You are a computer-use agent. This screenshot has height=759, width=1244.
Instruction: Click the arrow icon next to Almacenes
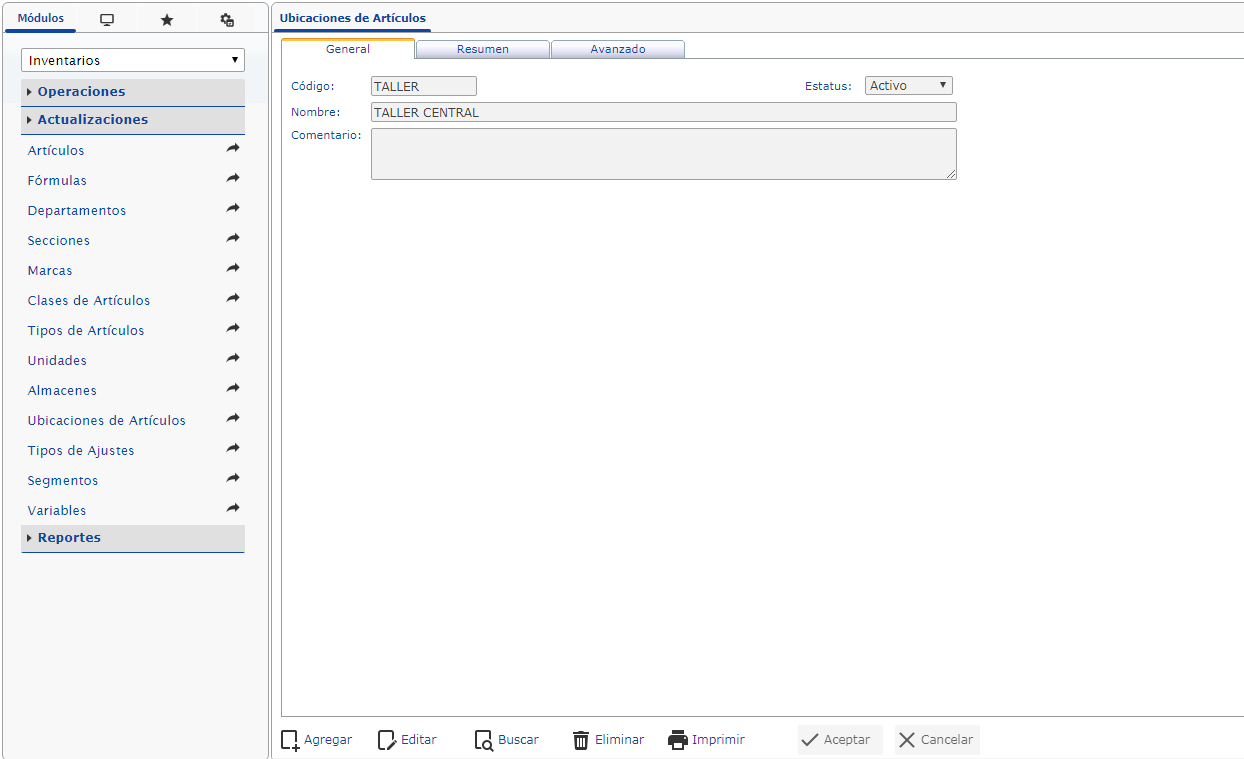233,389
